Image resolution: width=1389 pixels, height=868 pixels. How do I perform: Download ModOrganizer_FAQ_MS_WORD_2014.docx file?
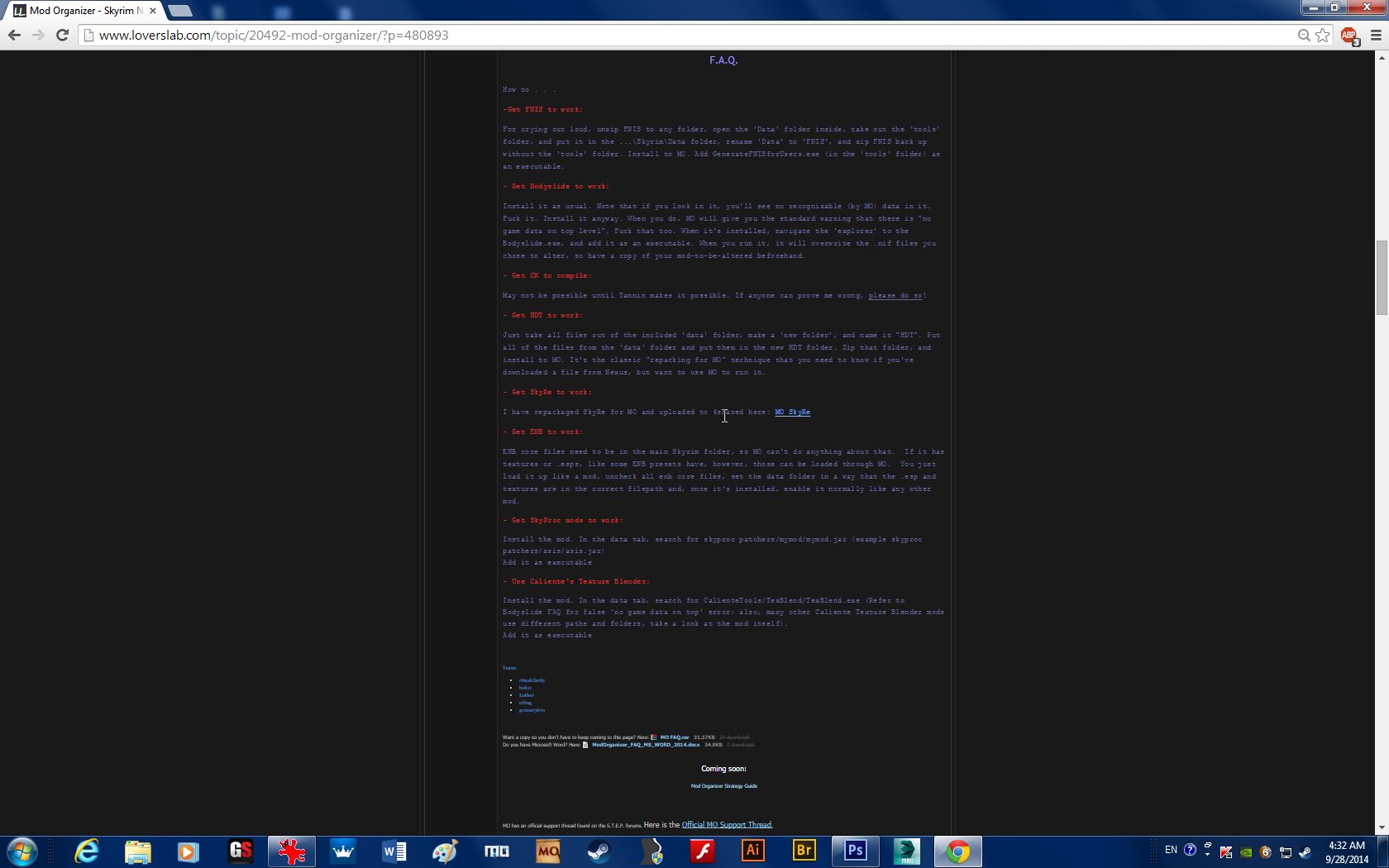[x=645, y=745]
